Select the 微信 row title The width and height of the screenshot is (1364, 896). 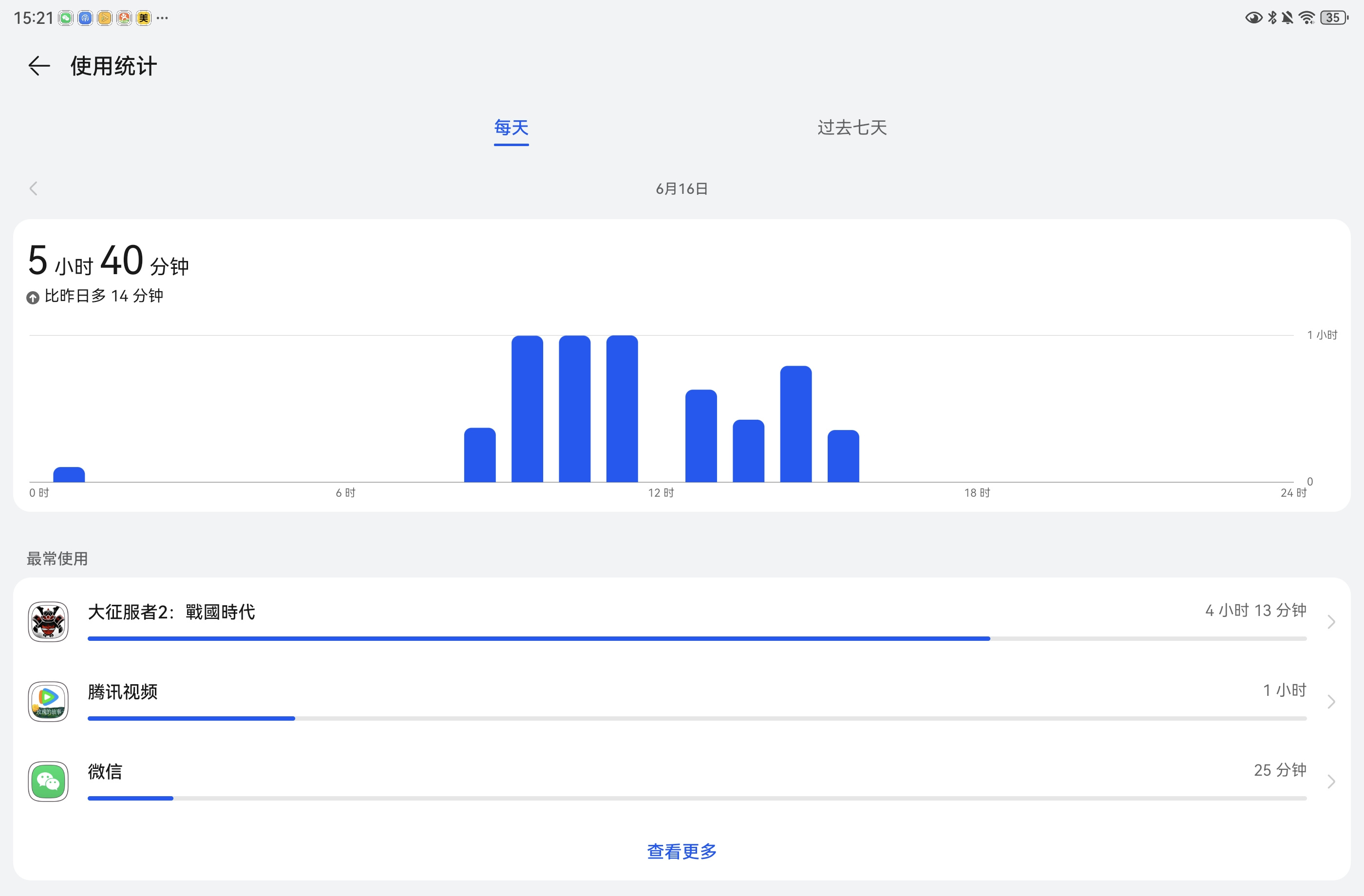tap(105, 771)
